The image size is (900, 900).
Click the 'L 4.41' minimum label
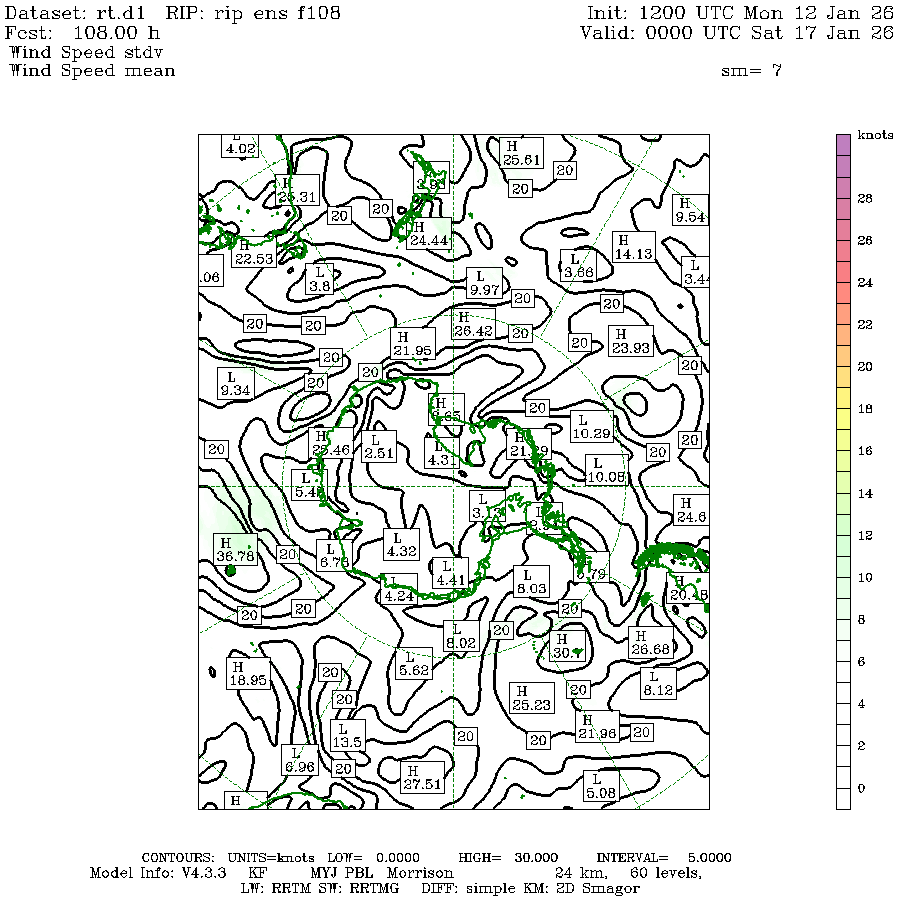click(x=451, y=573)
